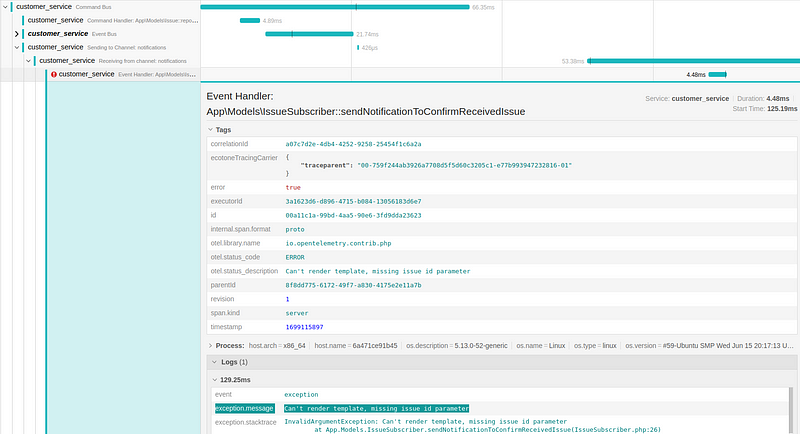Click the 4.89ms Command Handler timeline bar
The width and height of the screenshot is (800, 434).
250,20
